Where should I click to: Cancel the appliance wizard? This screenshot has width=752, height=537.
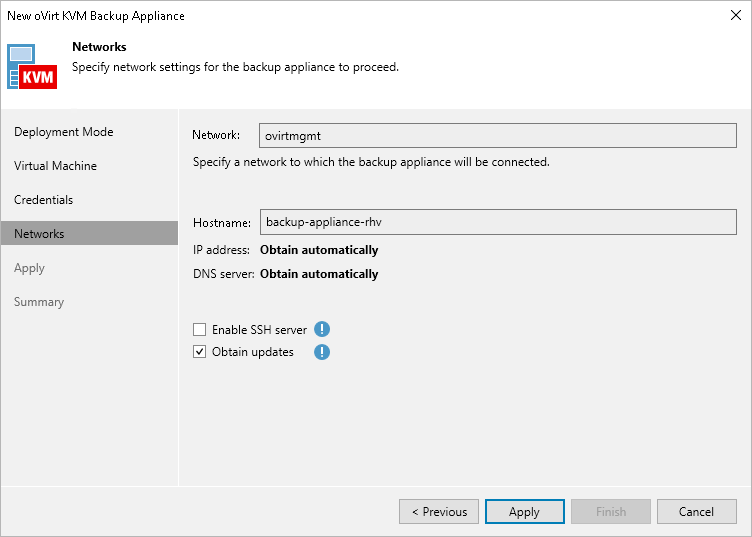click(697, 512)
